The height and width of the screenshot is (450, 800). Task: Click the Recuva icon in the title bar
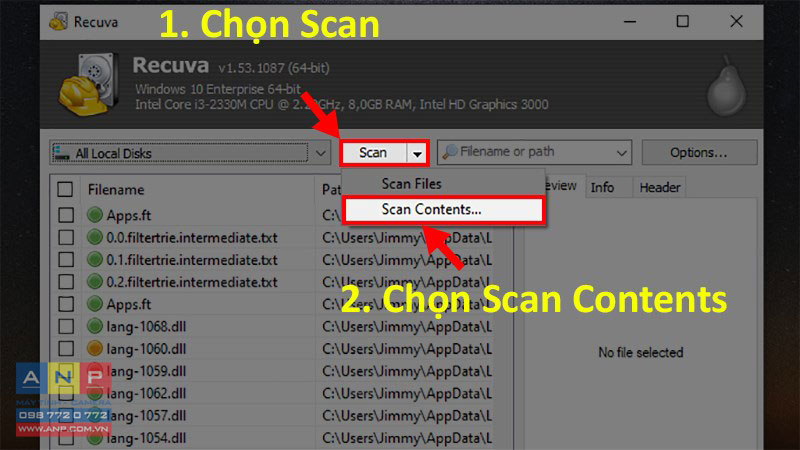click(58, 21)
